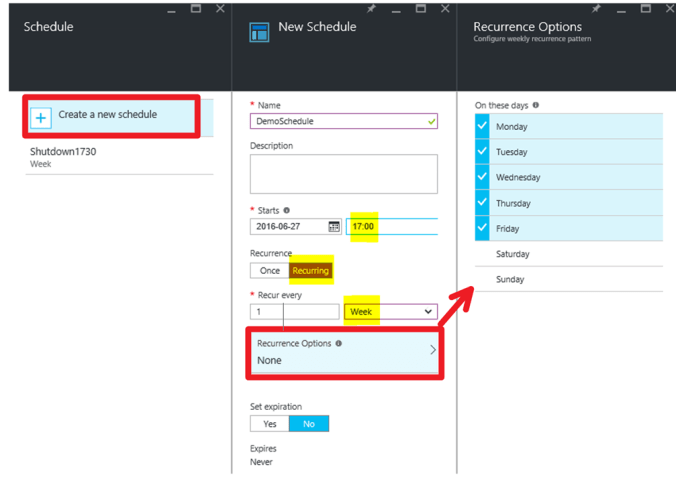Click the pin icon in Recurrence Options blade
676x481 pixels.
pos(596,9)
